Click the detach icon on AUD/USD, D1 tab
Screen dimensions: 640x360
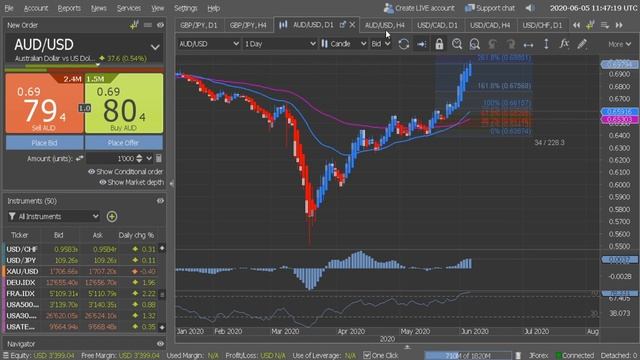(x=342, y=25)
